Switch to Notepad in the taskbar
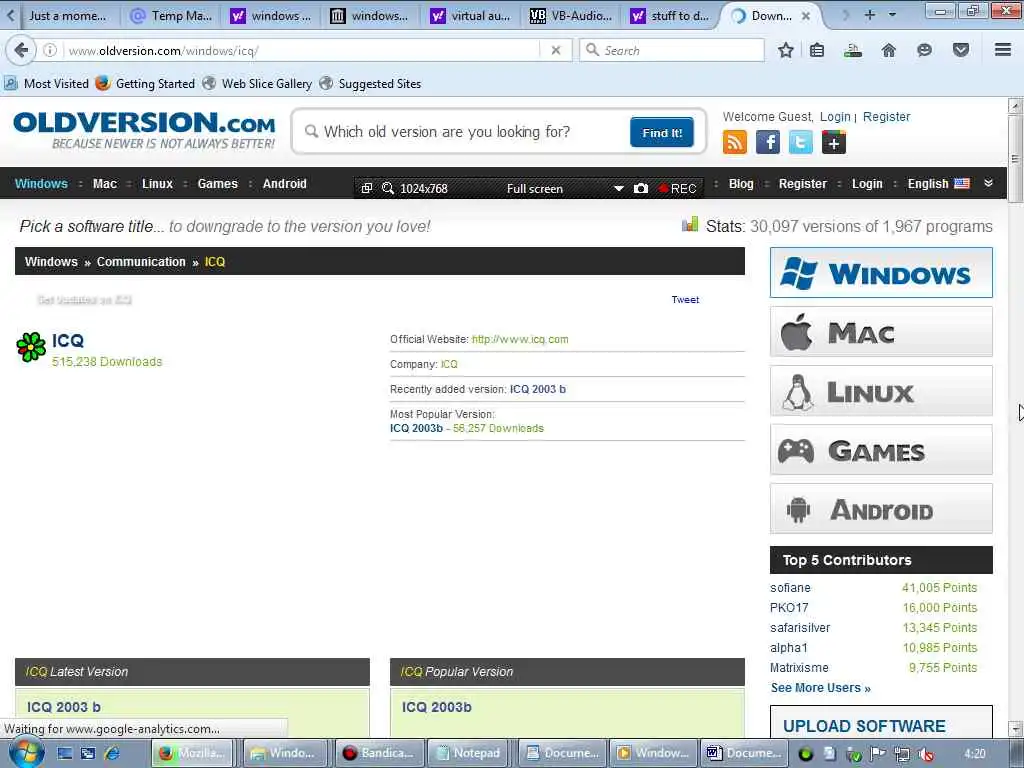 pyautogui.click(x=469, y=753)
